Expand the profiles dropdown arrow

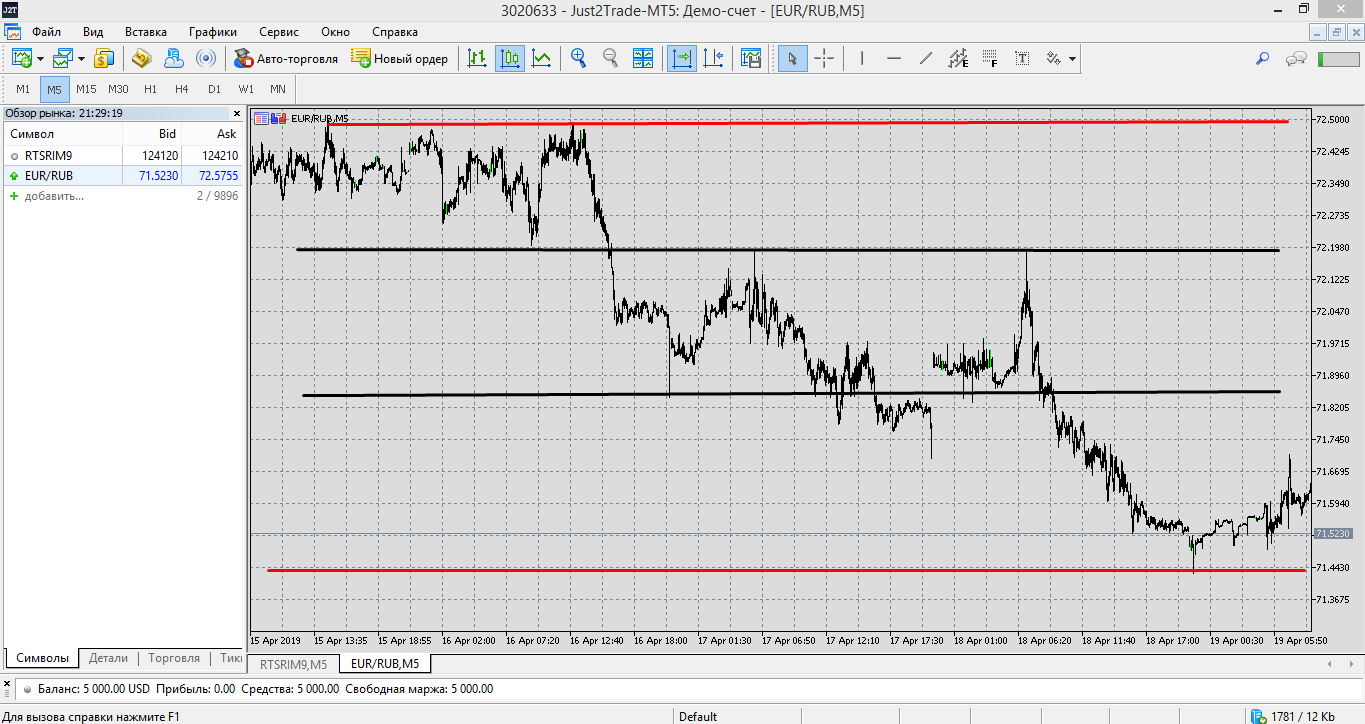(82, 58)
